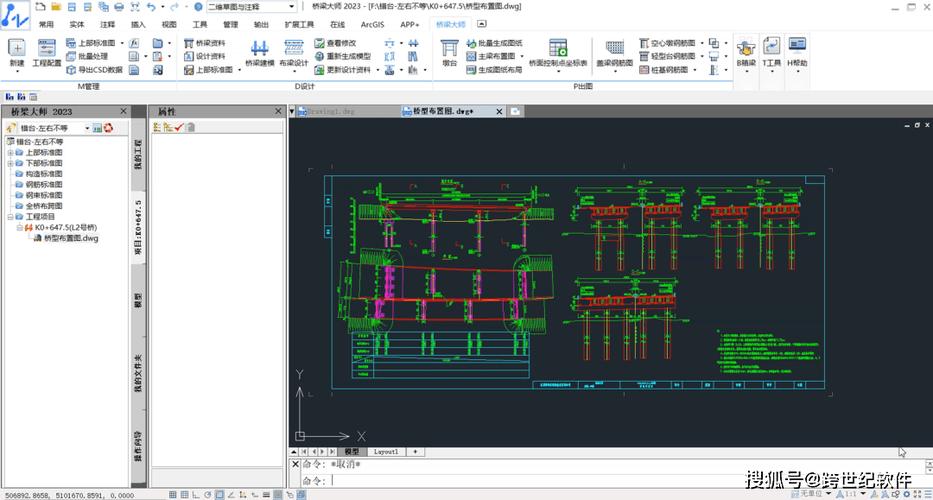The width and height of the screenshot is (933, 500).
Task: Click 批量处理 batch processing
Action: coord(87,57)
